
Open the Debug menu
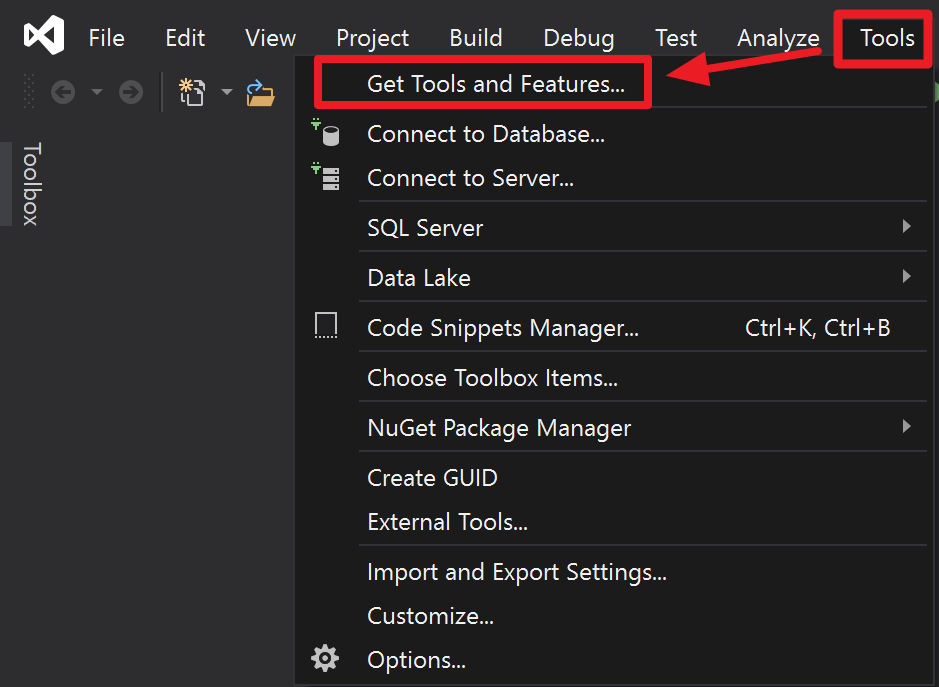click(578, 38)
